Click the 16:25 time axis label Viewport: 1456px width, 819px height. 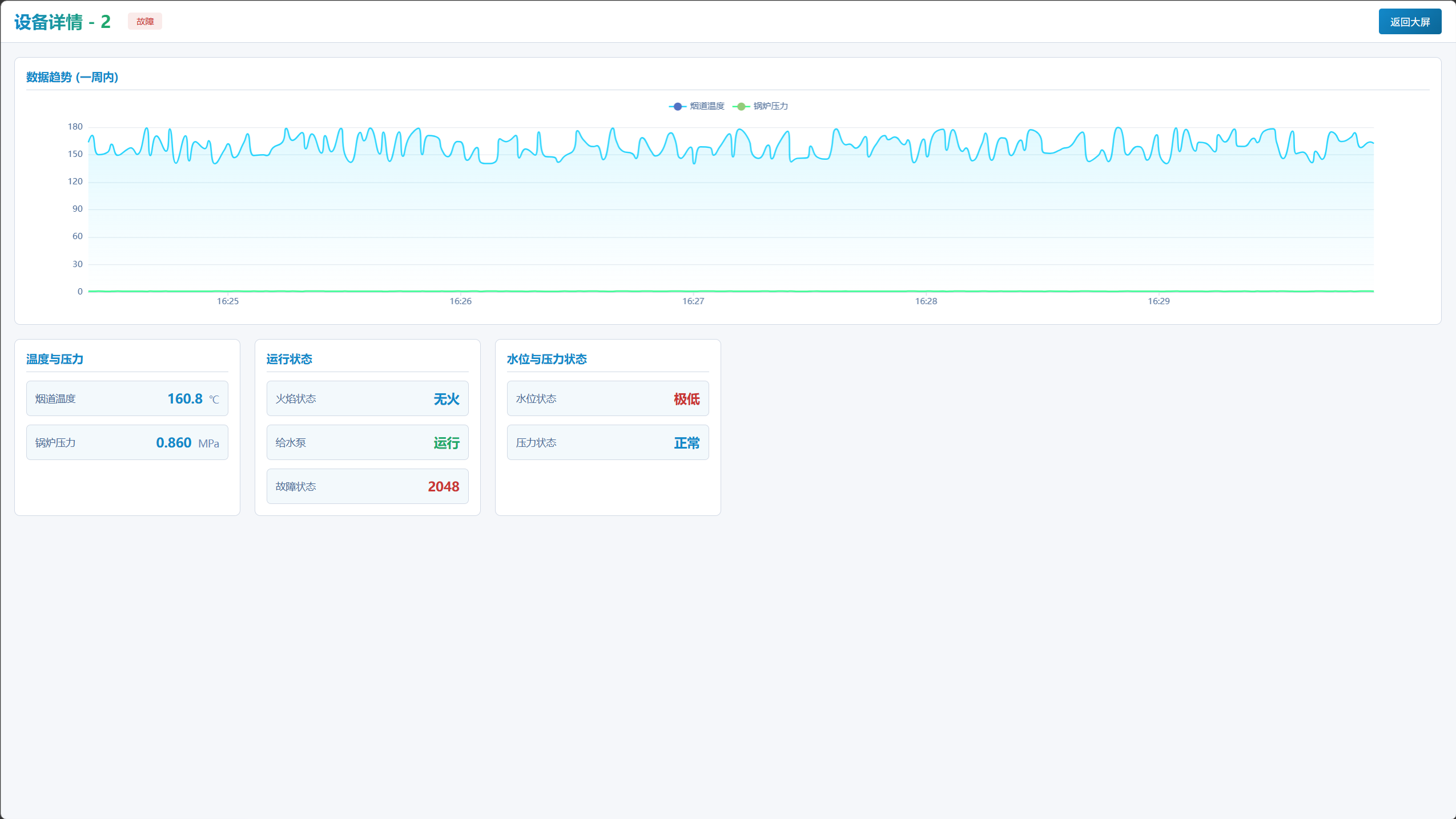227,301
